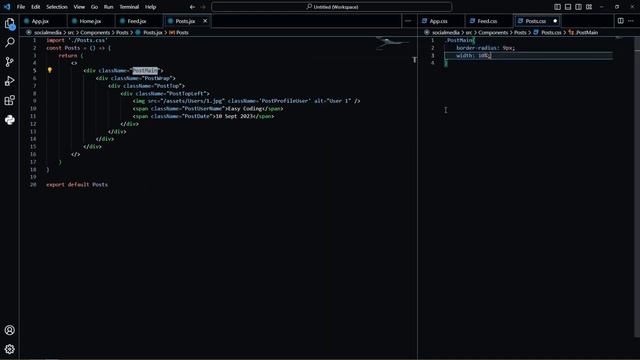Toggle the bottom panel layout icon
Screen dimensions: 640x360
(x=568, y=7)
